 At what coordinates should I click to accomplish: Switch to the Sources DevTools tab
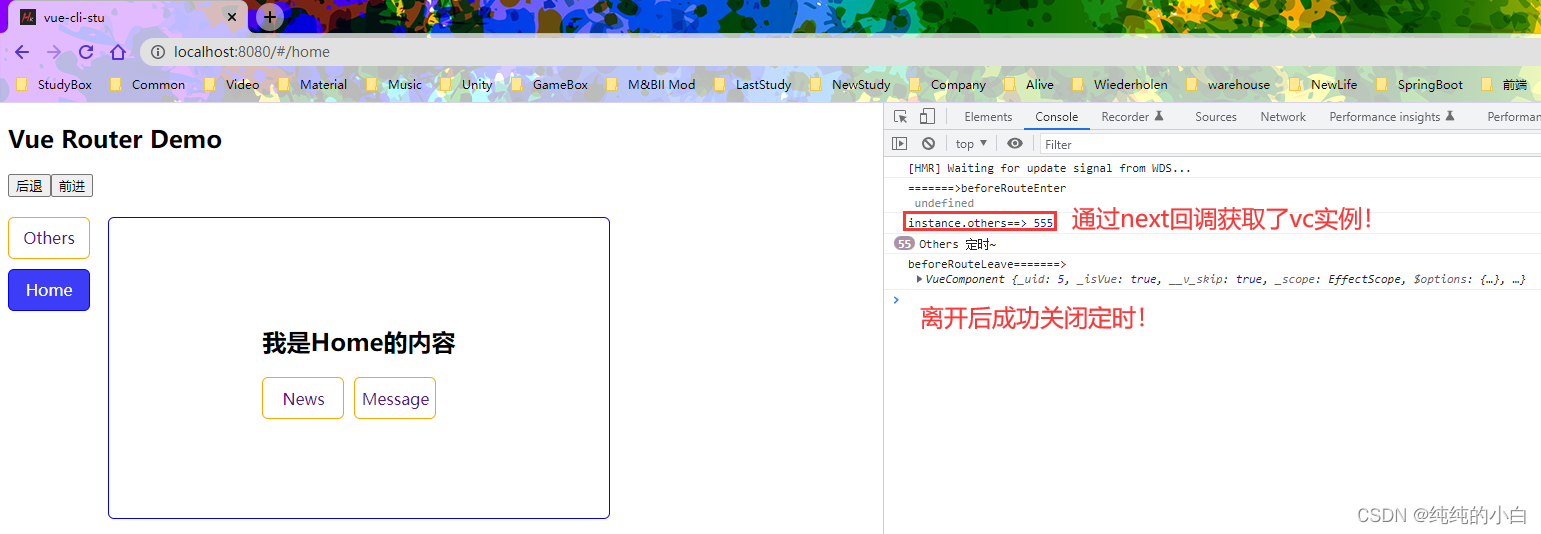tap(1216, 117)
